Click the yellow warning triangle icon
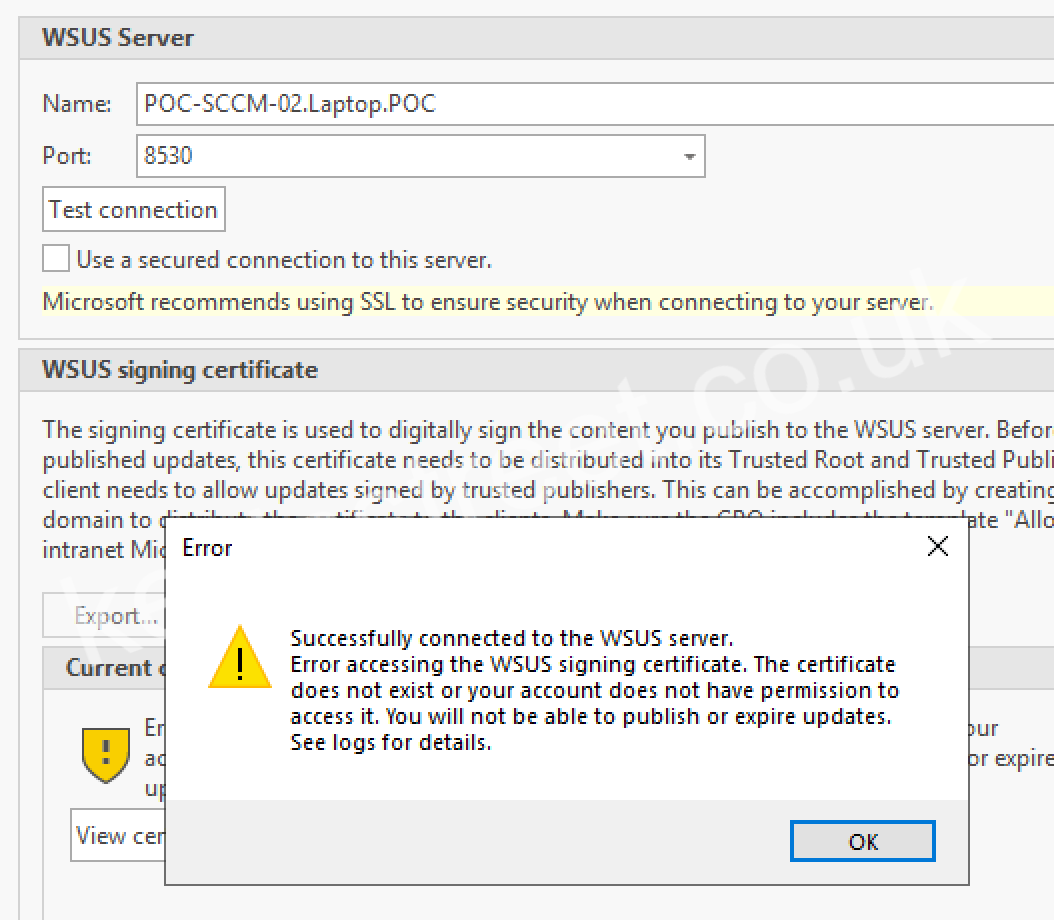The width and height of the screenshot is (1054, 920). [239, 657]
